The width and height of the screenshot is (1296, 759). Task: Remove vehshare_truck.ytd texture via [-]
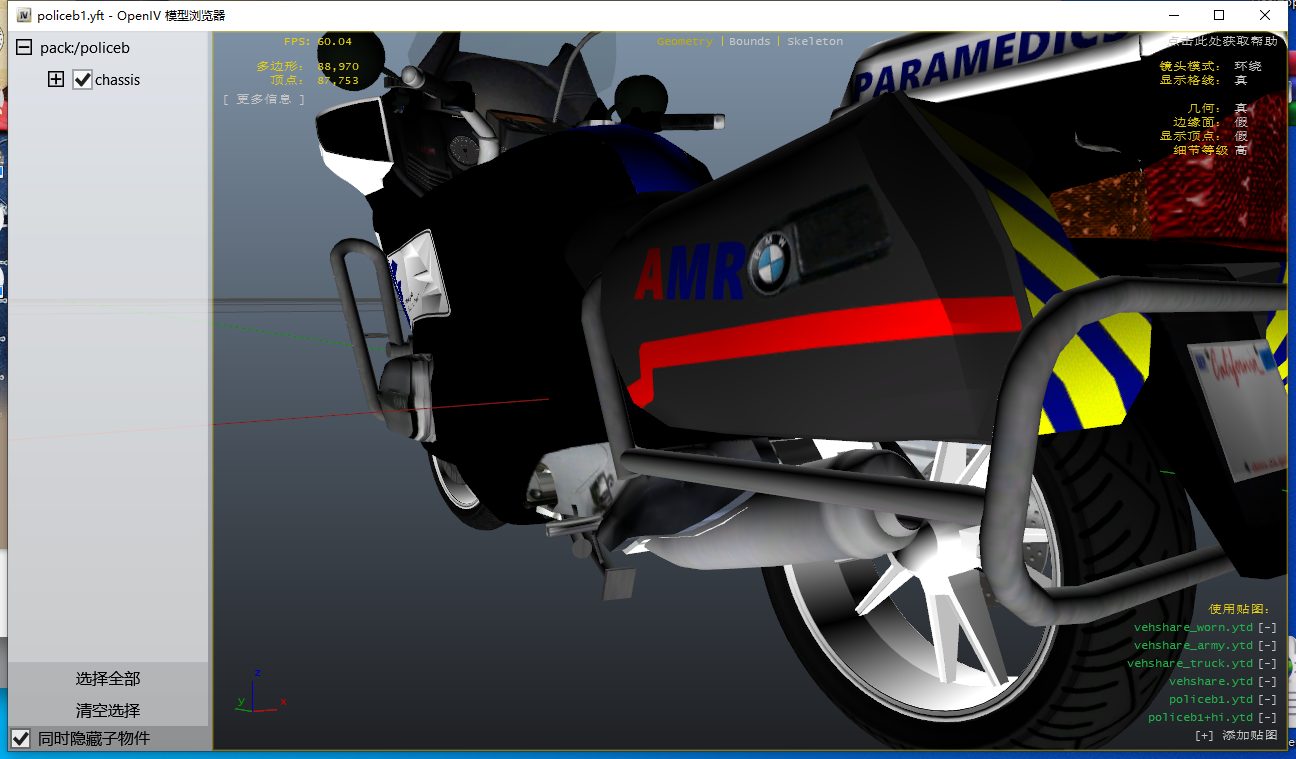[x=1267, y=664]
